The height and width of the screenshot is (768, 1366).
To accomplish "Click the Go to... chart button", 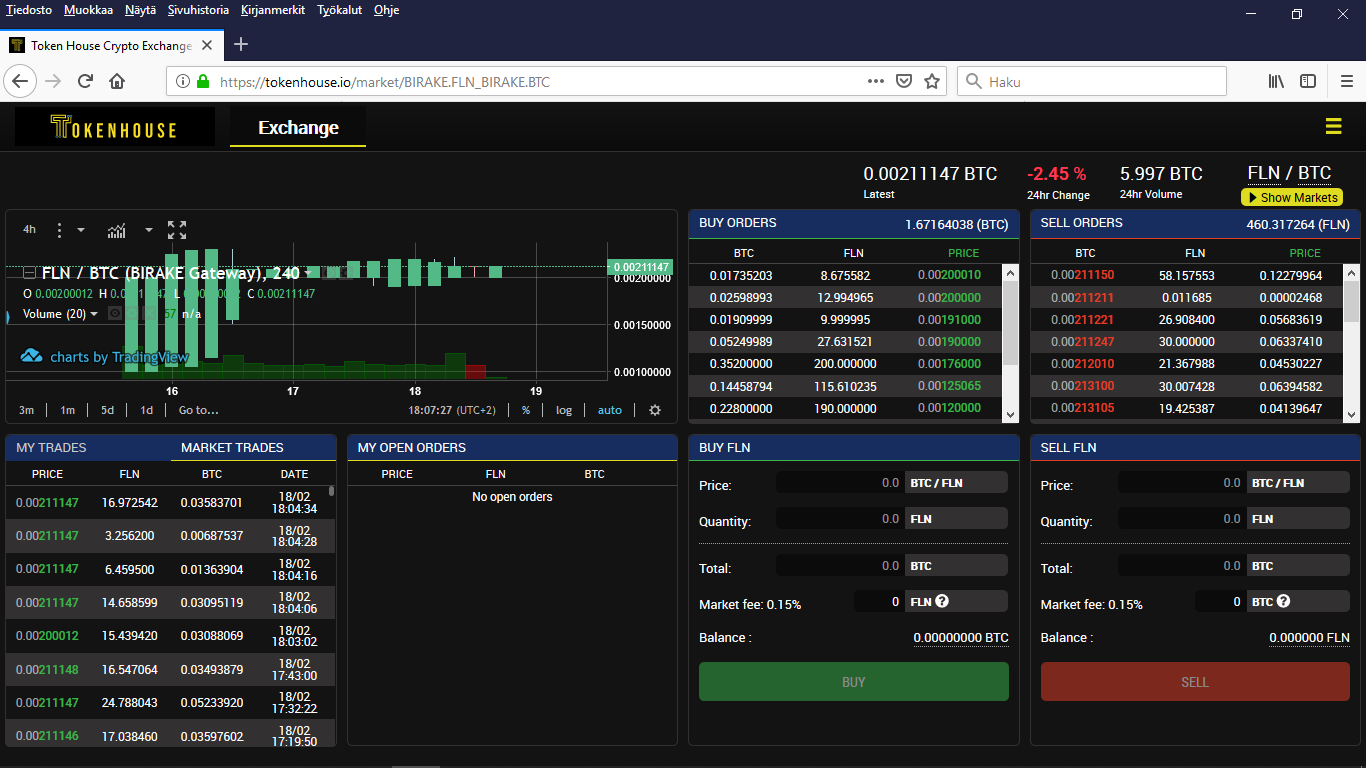I will [198, 410].
